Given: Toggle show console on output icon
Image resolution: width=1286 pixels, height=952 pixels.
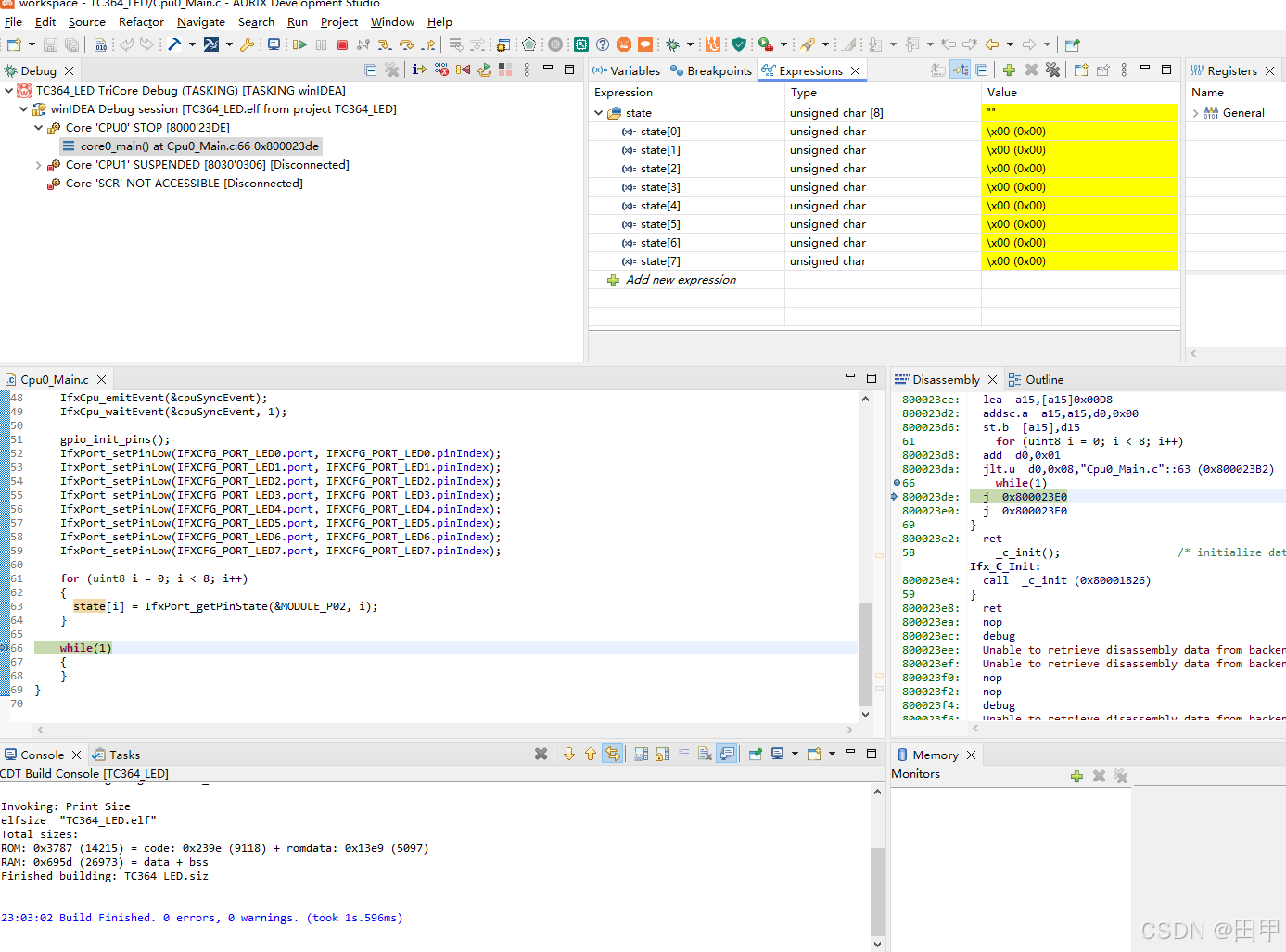Looking at the screenshot, I should pyautogui.click(x=727, y=755).
